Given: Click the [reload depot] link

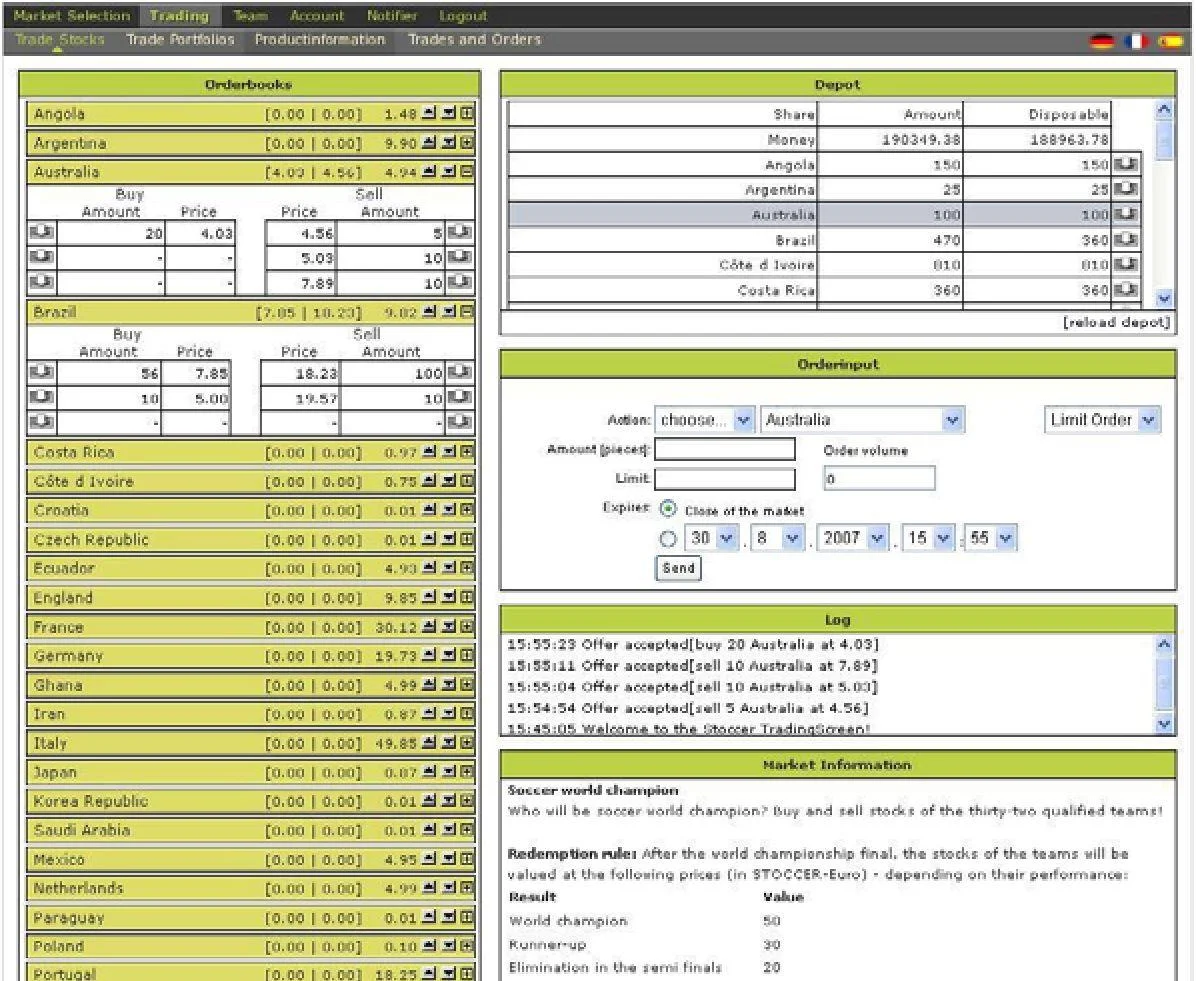Looking at the screenshot, I should coord(1117,322).
